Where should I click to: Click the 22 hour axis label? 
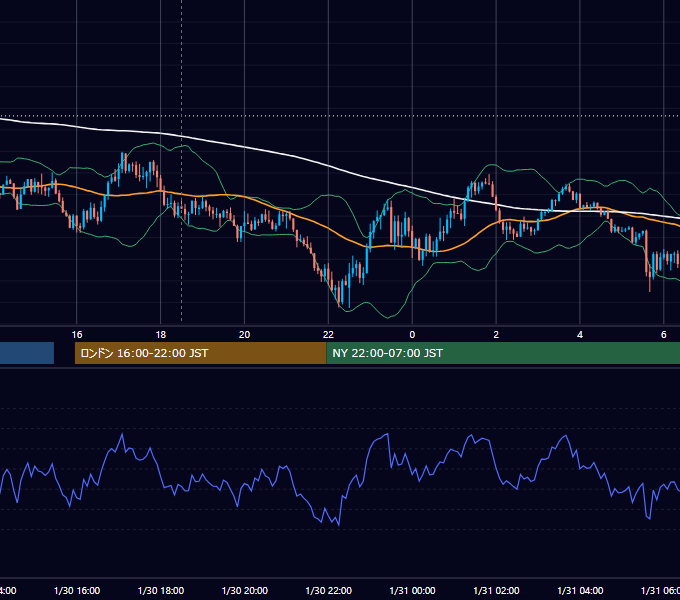pos(328,334)
